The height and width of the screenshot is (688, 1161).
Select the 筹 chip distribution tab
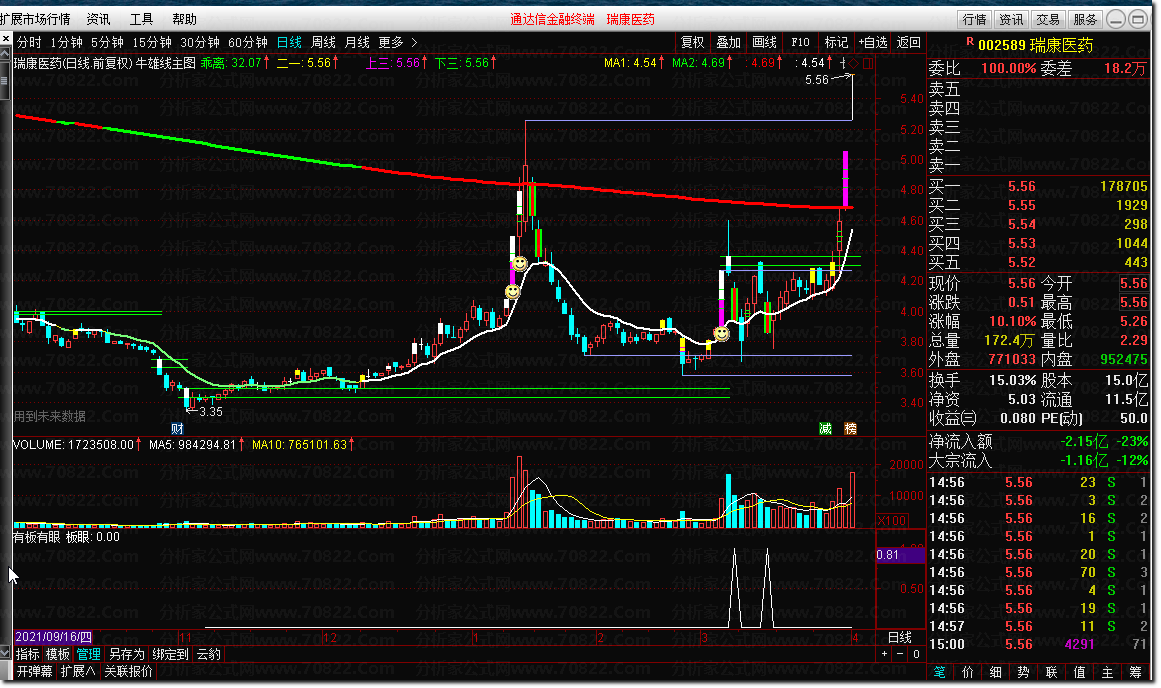tap(1136, 672)
